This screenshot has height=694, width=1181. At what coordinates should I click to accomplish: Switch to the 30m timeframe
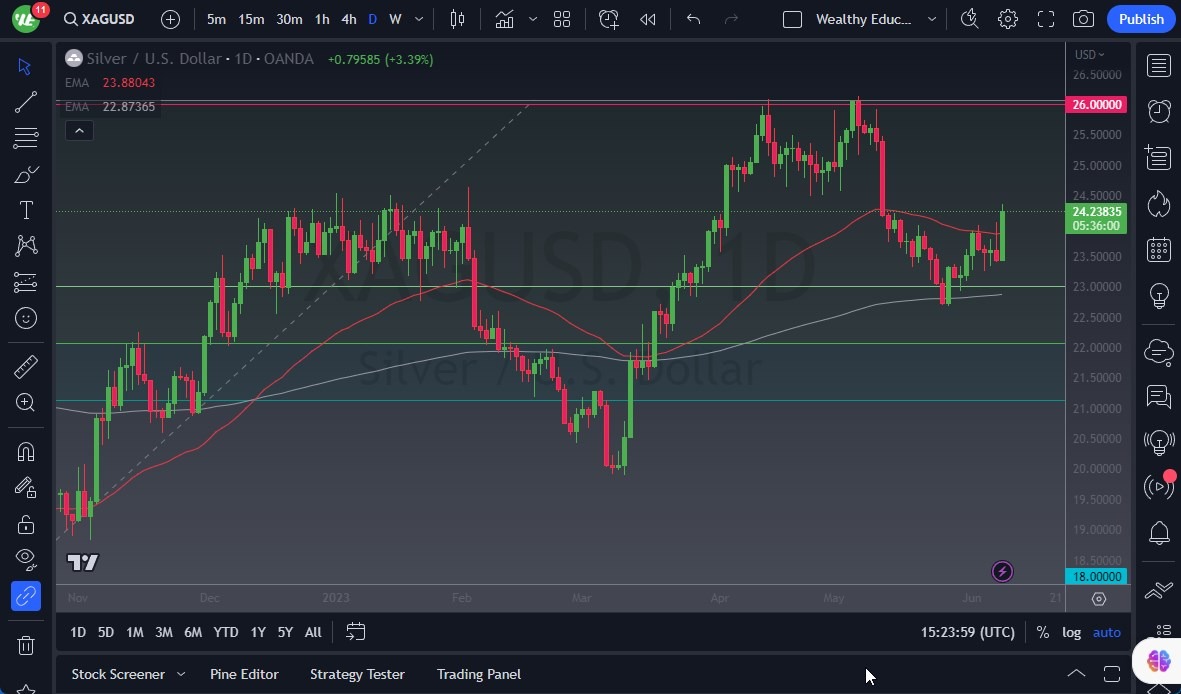click(289, 19)
